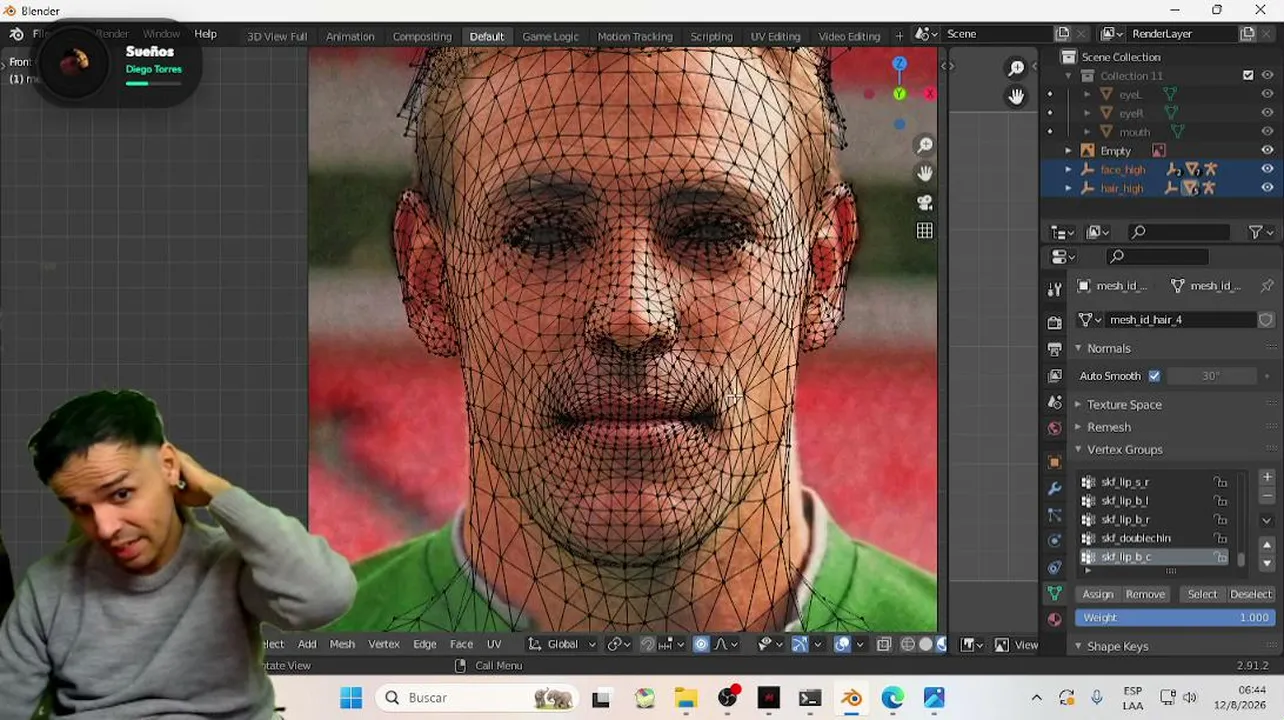Image resolution: width=1284 pixels, height=720 pixels.
Task: Open the Particles properties tab
Action: (x=1054, y=515)
